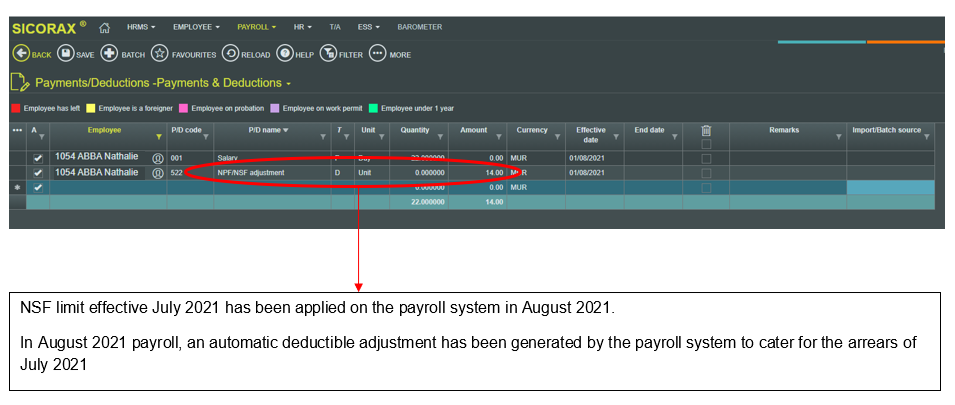Viewport: 955px width, 405px height.
Task: Click the Batch plus icon
Action: [109, 54]
